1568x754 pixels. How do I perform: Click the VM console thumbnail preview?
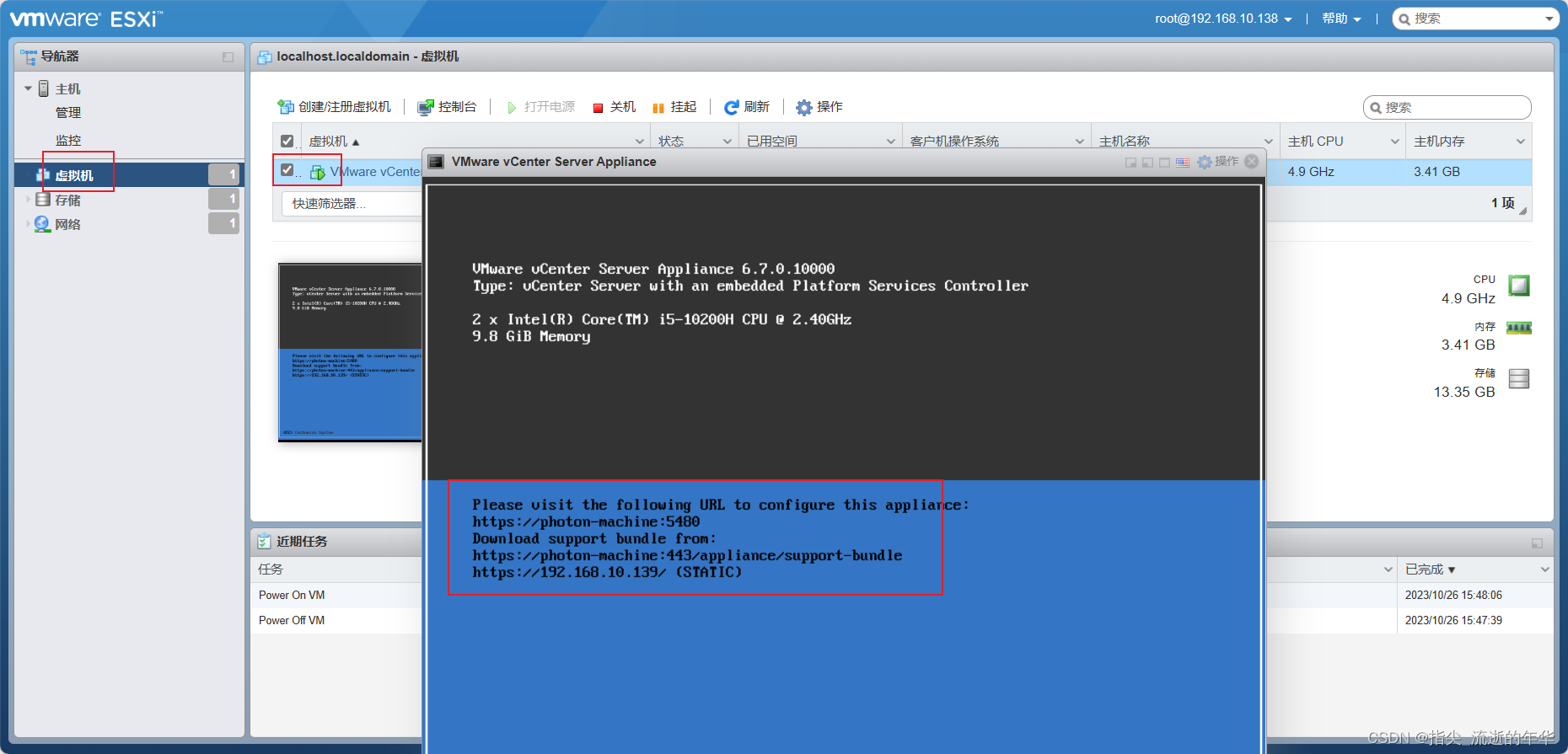(350, 352)
